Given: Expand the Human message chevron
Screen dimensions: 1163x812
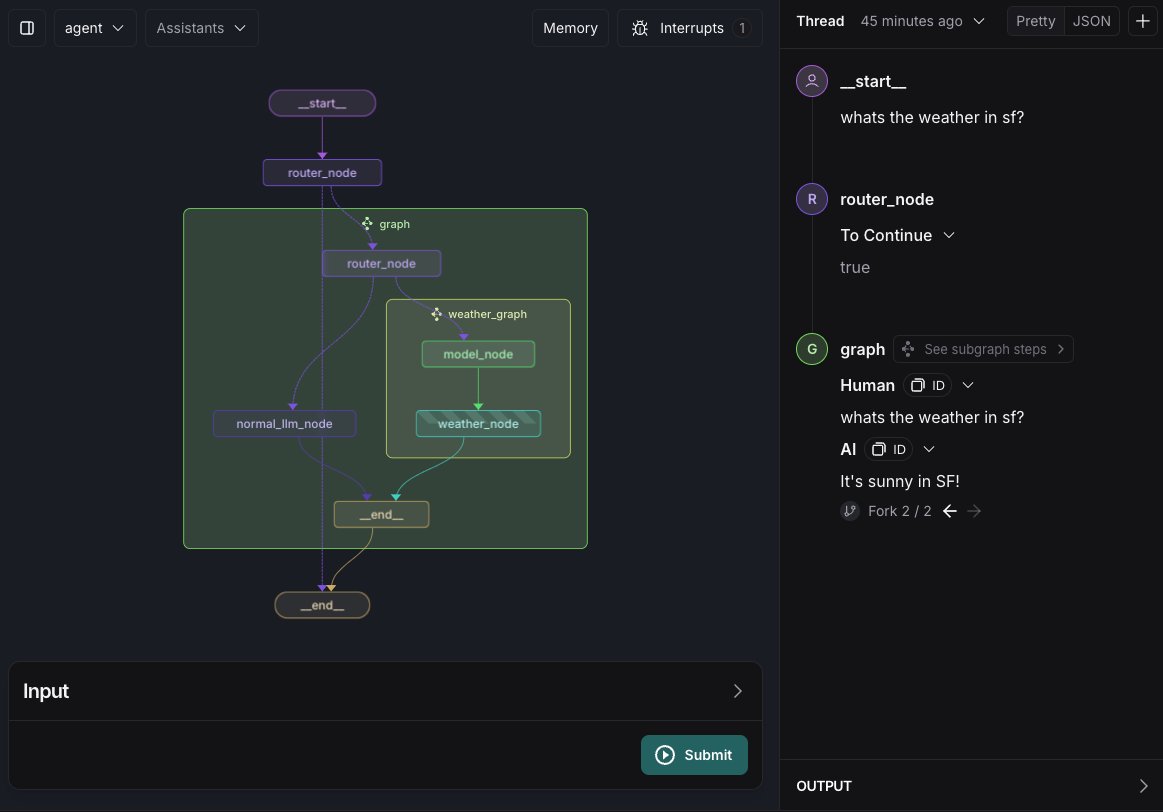Looking at the screenshot, I should [967, 386].
